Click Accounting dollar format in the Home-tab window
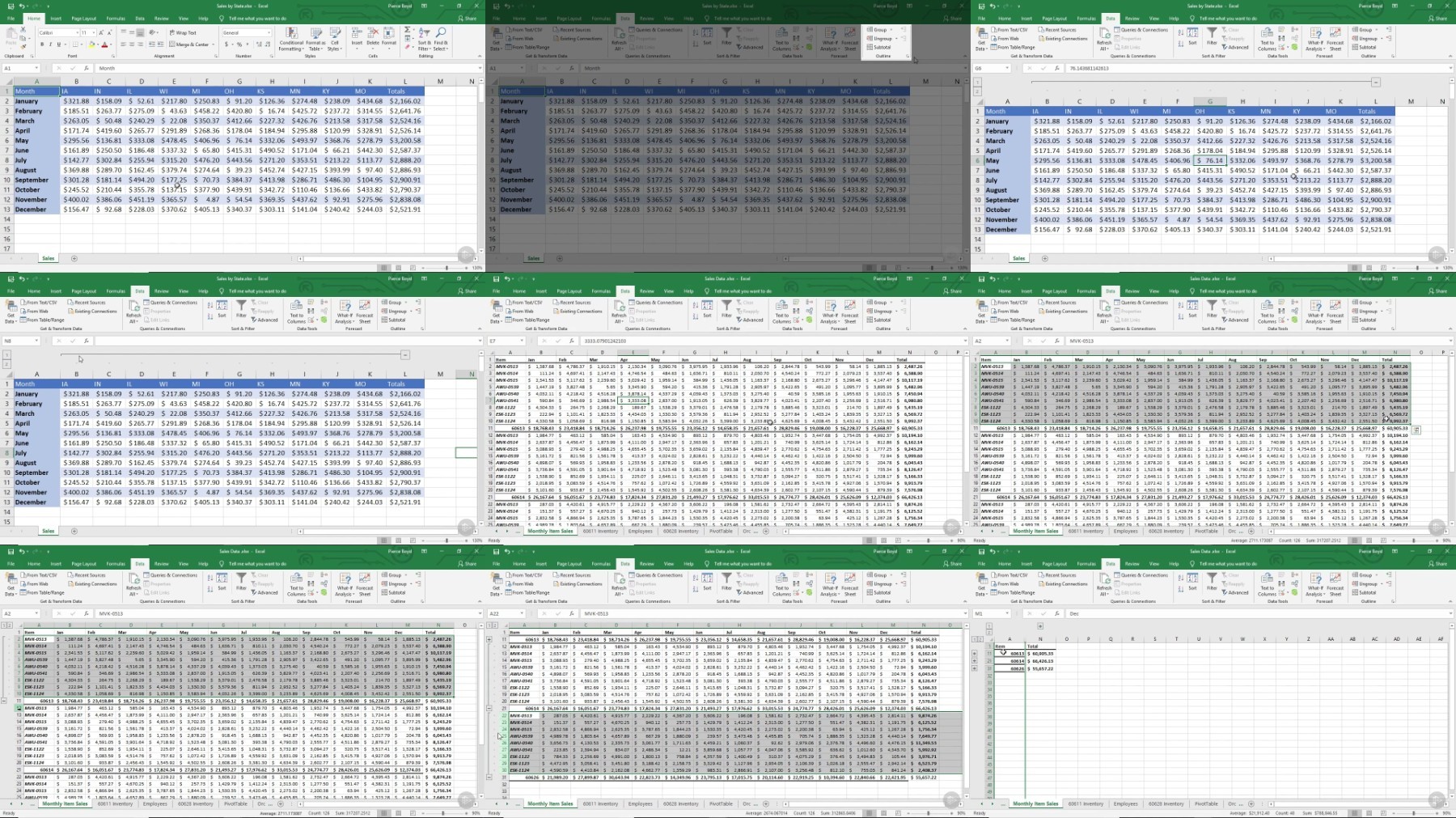The height and width of the screenshot is (818, 1456). point(226,45)
